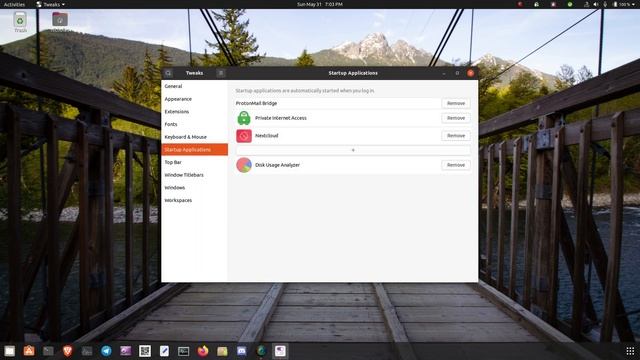Open Discord from the dock

[242, 351]
